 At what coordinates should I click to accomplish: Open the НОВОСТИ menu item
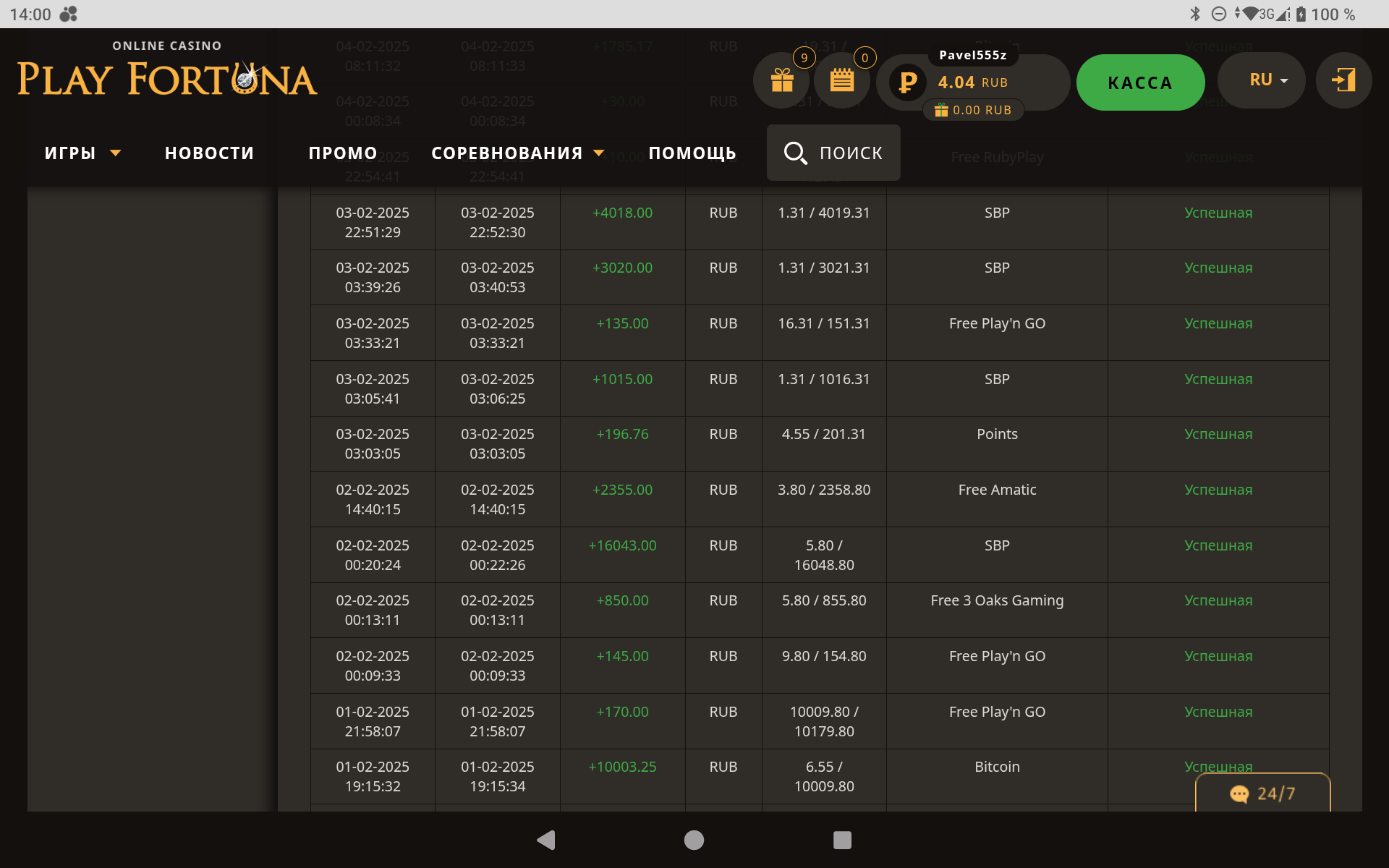point(209,153)
